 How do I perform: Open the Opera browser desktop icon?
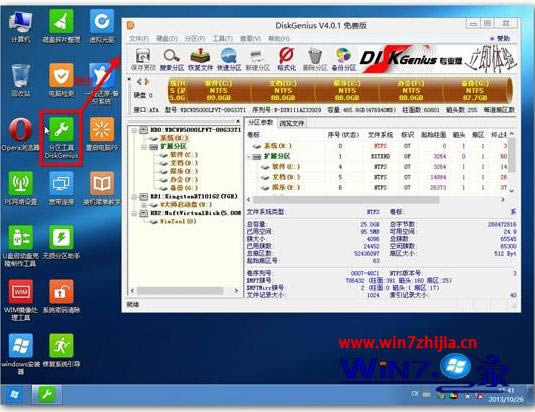[x=21, y=134]
